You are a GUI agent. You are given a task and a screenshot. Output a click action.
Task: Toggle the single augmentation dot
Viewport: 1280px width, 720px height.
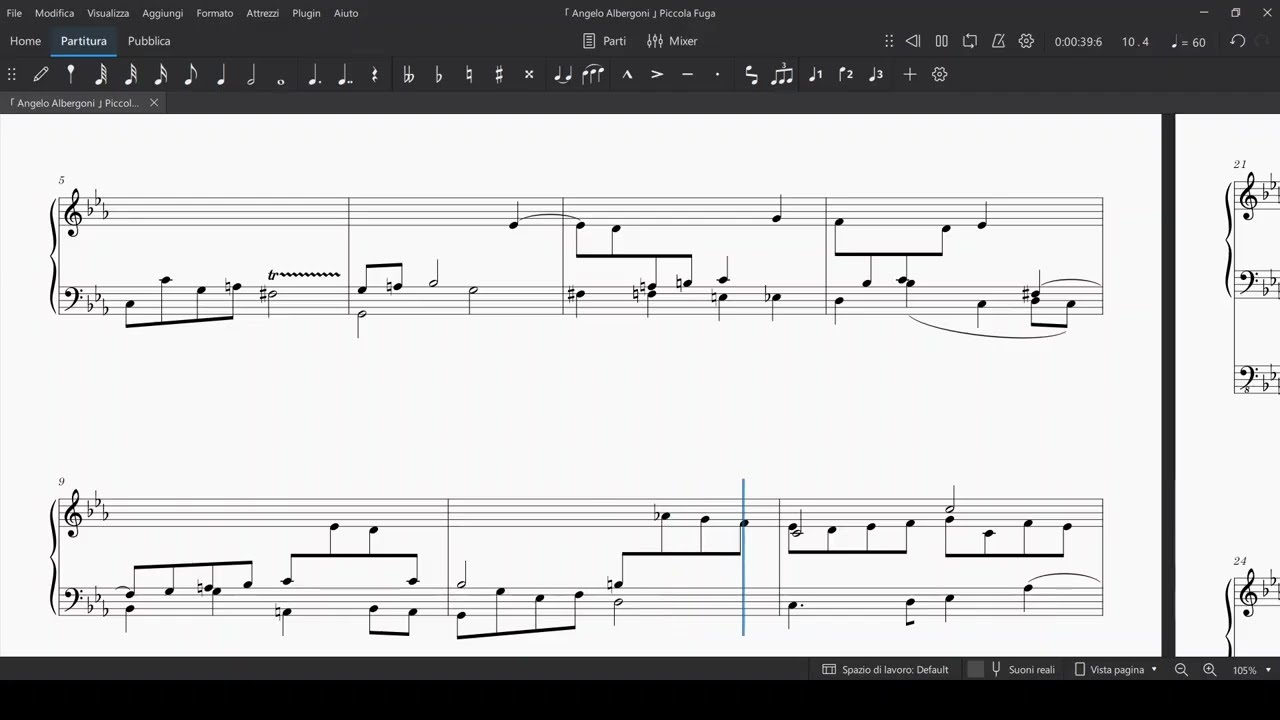tap(314, 74)
